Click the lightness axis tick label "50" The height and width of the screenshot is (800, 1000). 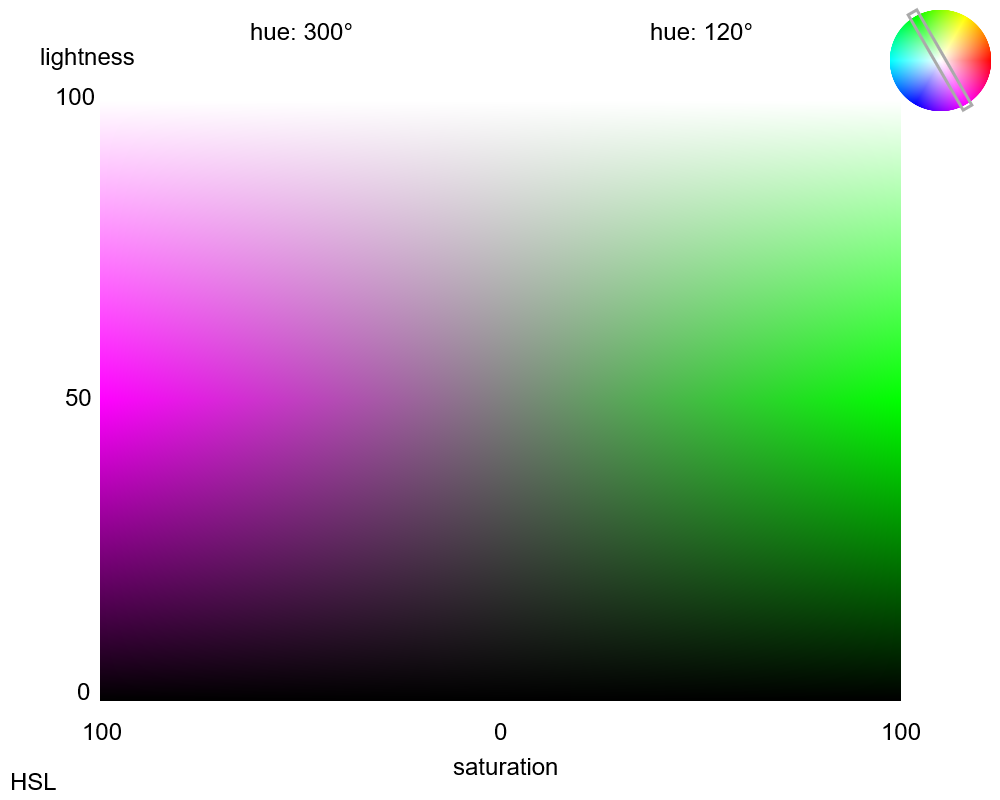(x=78, y=398)
